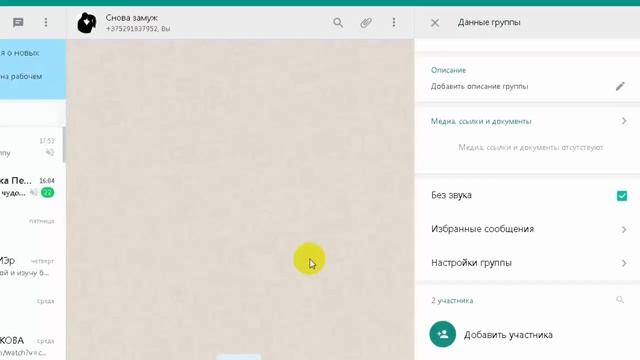This screenshot has height=360, width=640.
Task: Toggle the Без звука checkbox
Action: (622, 196)
